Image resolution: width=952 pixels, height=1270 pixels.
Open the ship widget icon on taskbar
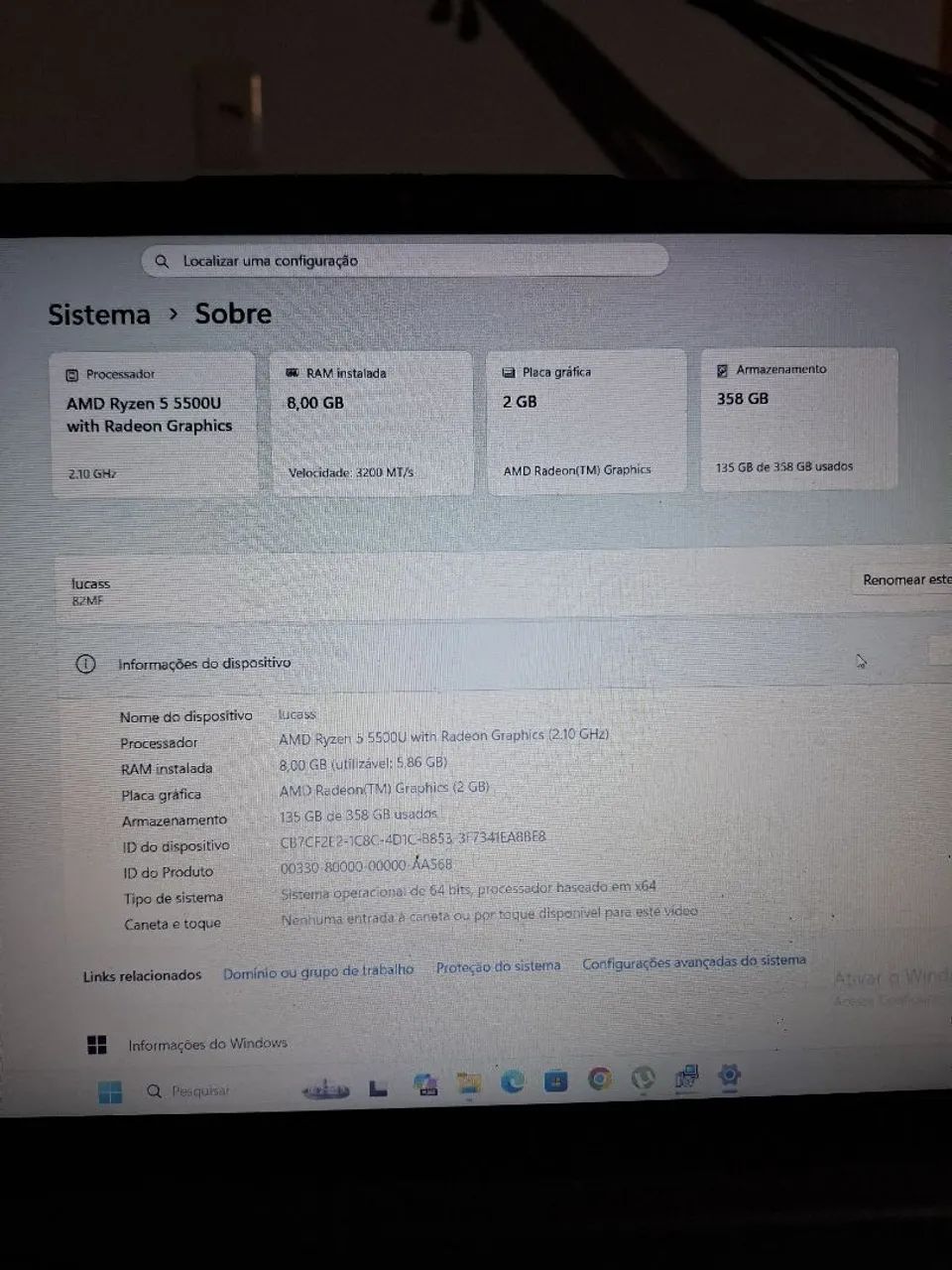click(x=325, y=1089)
